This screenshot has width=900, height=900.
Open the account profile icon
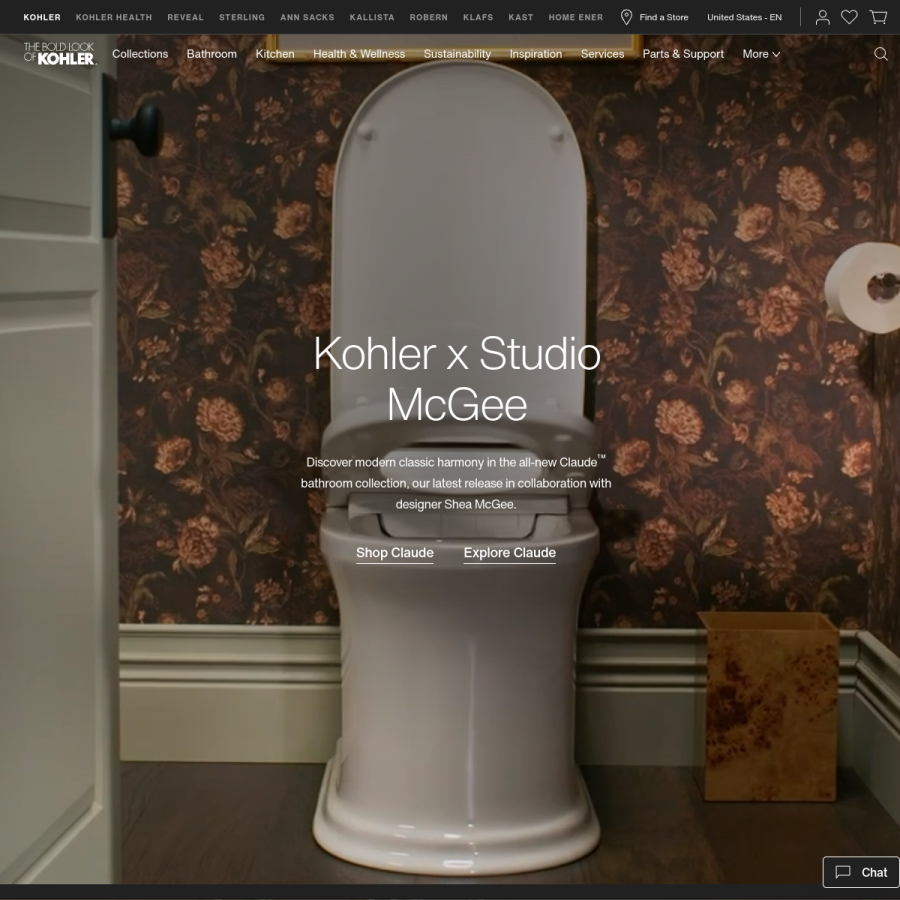[x=823, y=17]
